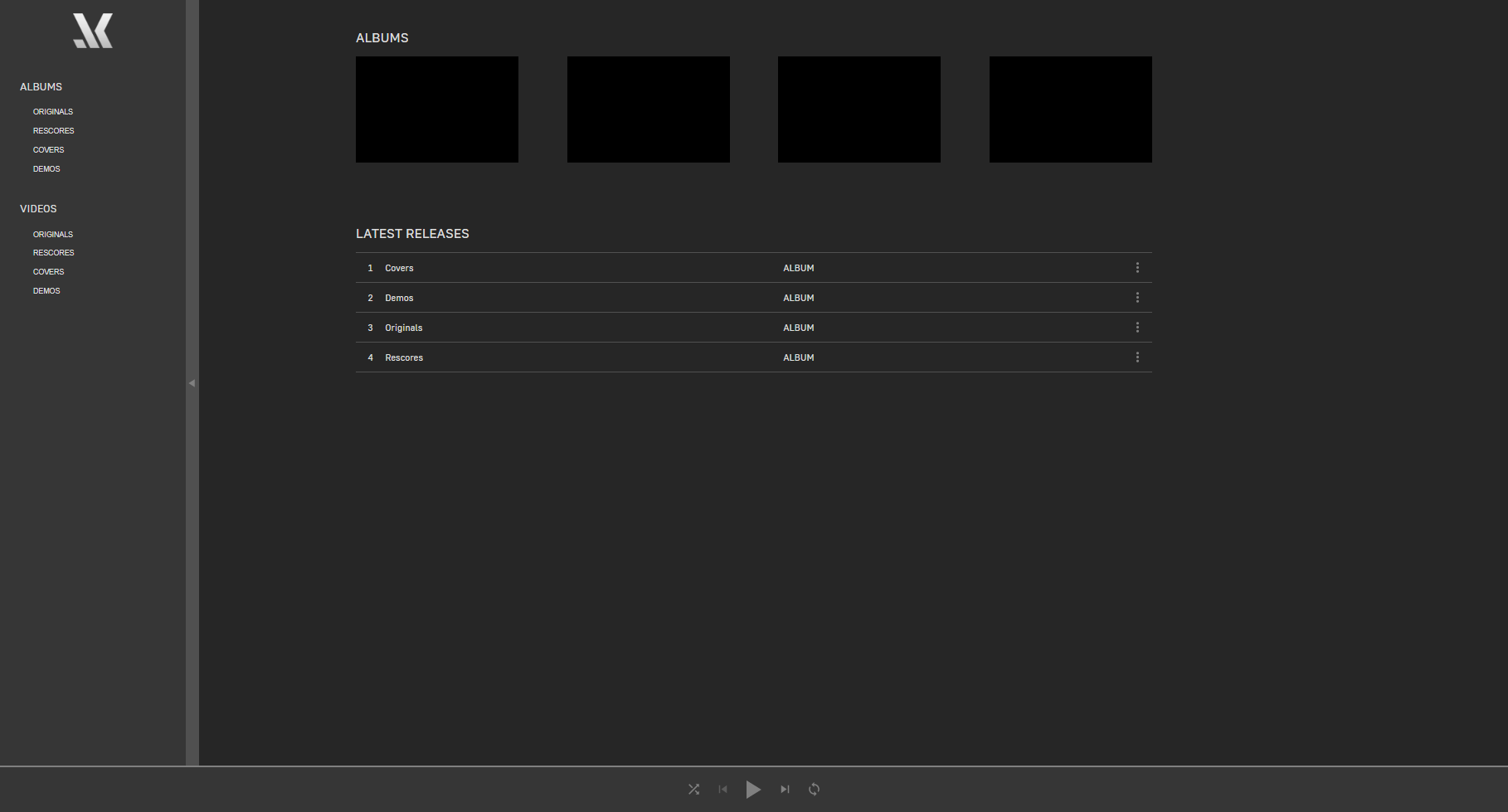Click the X logo in the sidebar
The height and width of the screenshot is (812, 1508).
point(93,31)
